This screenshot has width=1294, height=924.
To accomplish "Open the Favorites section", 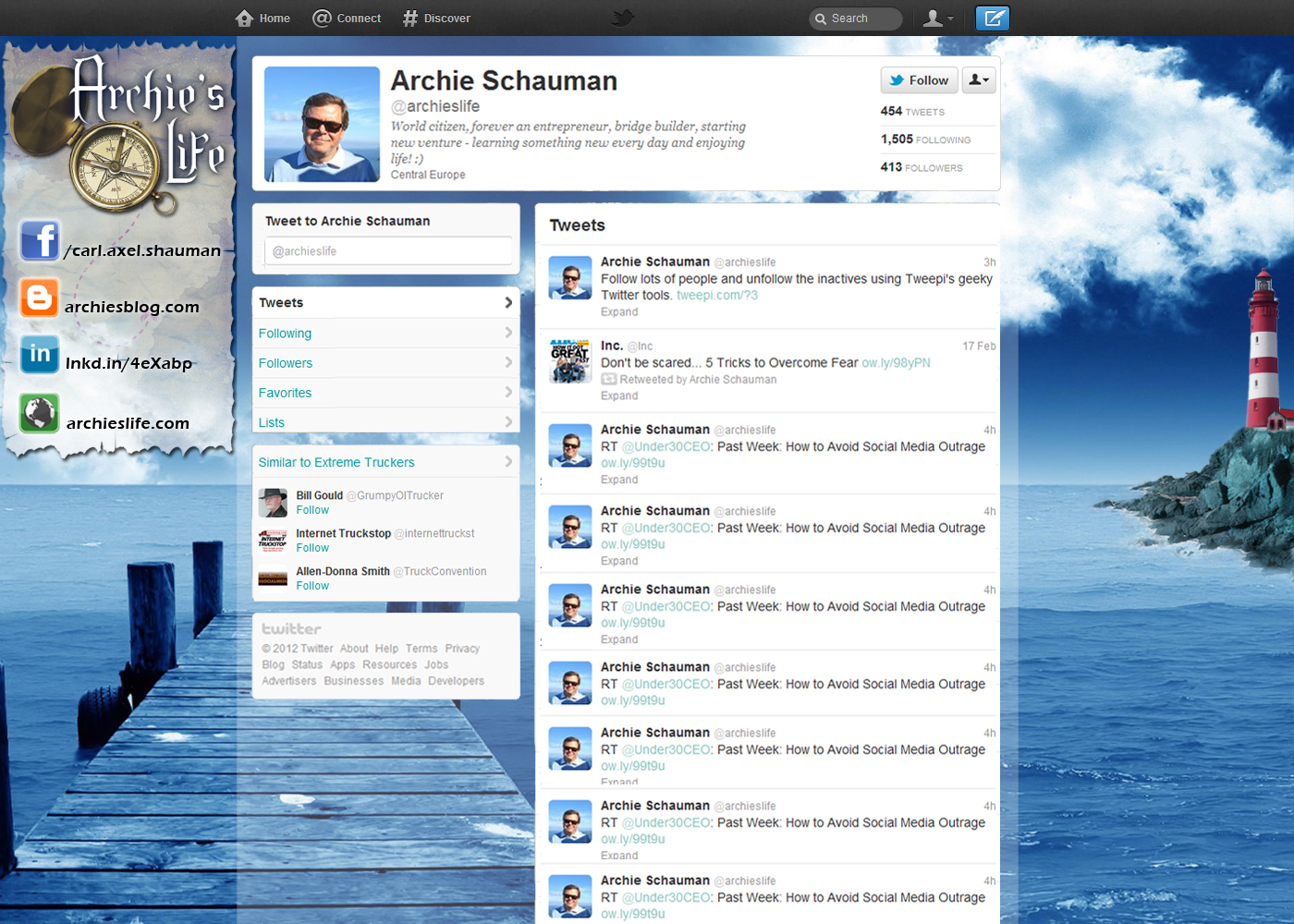I will click(x=286, y=393).
